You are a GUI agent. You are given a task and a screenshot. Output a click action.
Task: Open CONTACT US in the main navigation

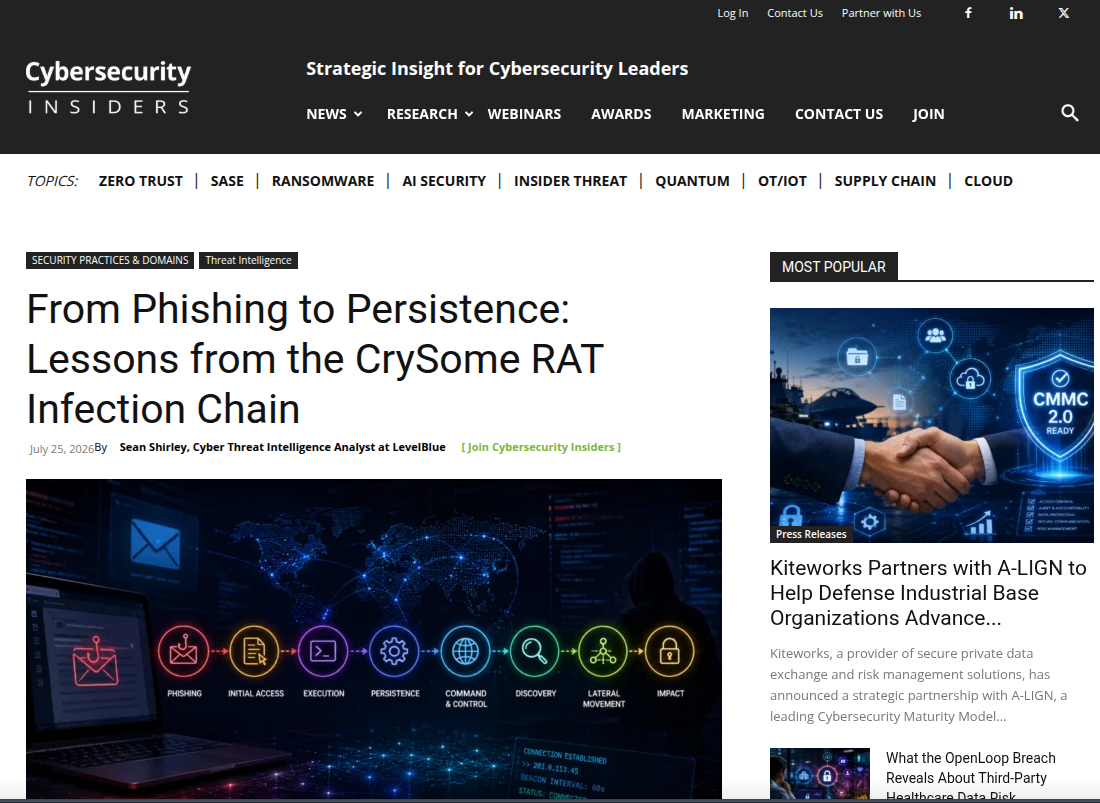pos(838,114)
